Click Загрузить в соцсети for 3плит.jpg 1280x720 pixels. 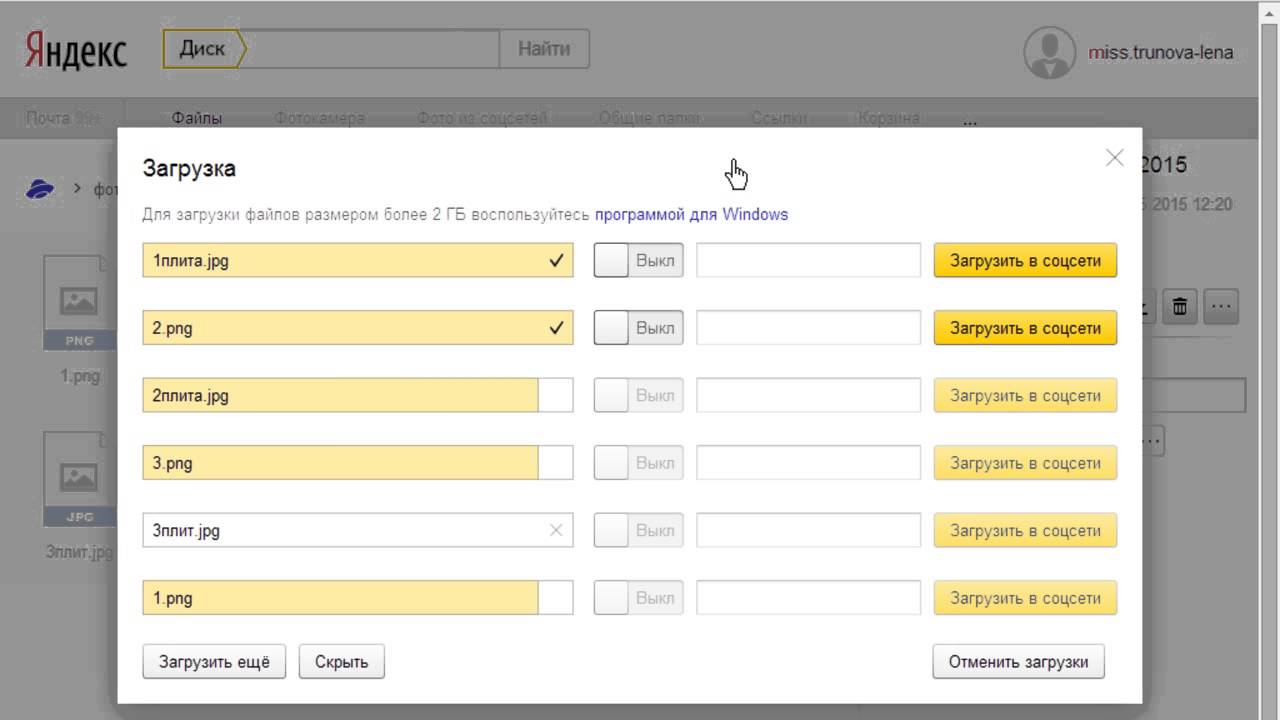pyautogui.click(x=1025, y=531)
